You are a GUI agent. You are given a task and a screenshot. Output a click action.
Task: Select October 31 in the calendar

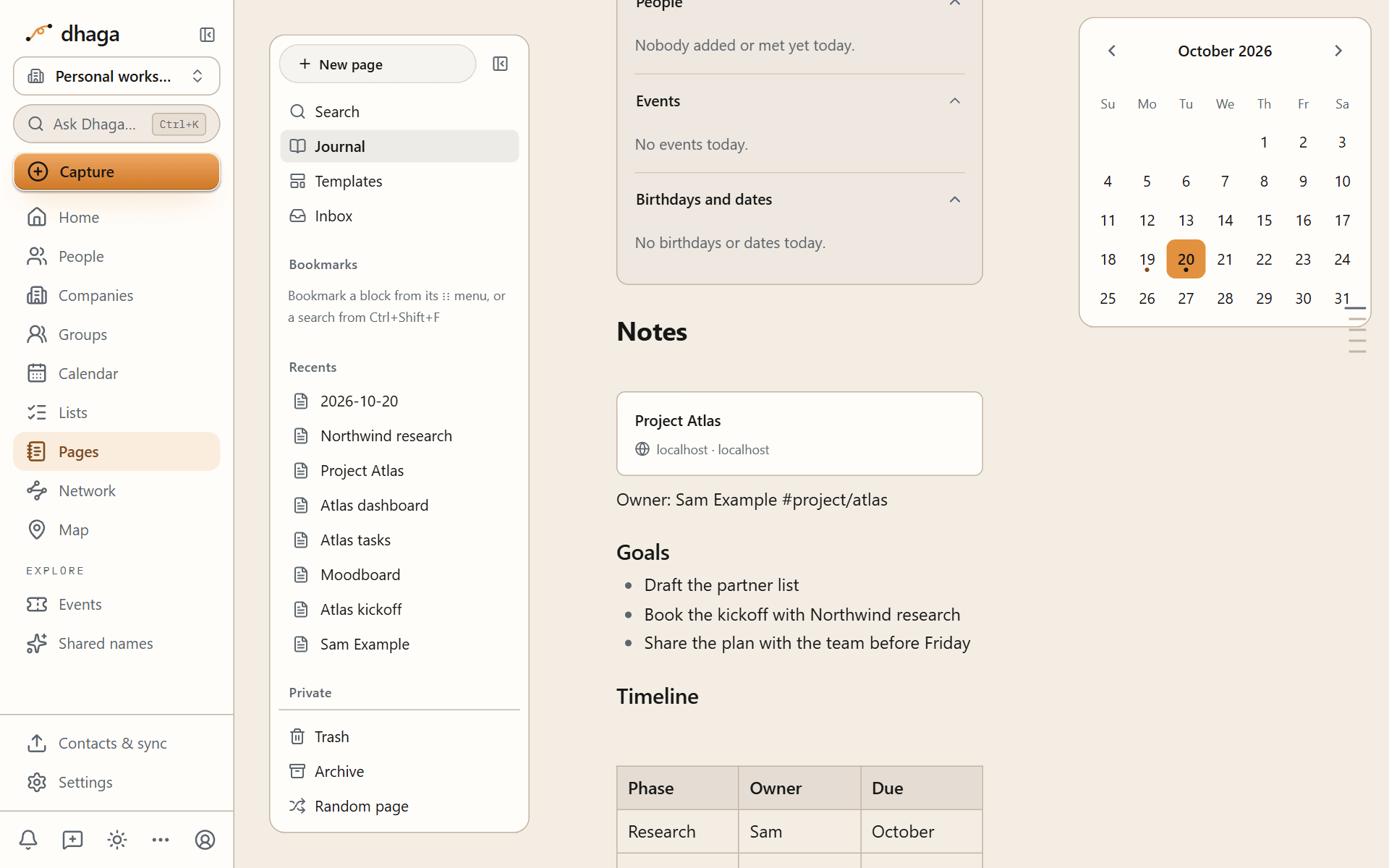point(1342,298)
